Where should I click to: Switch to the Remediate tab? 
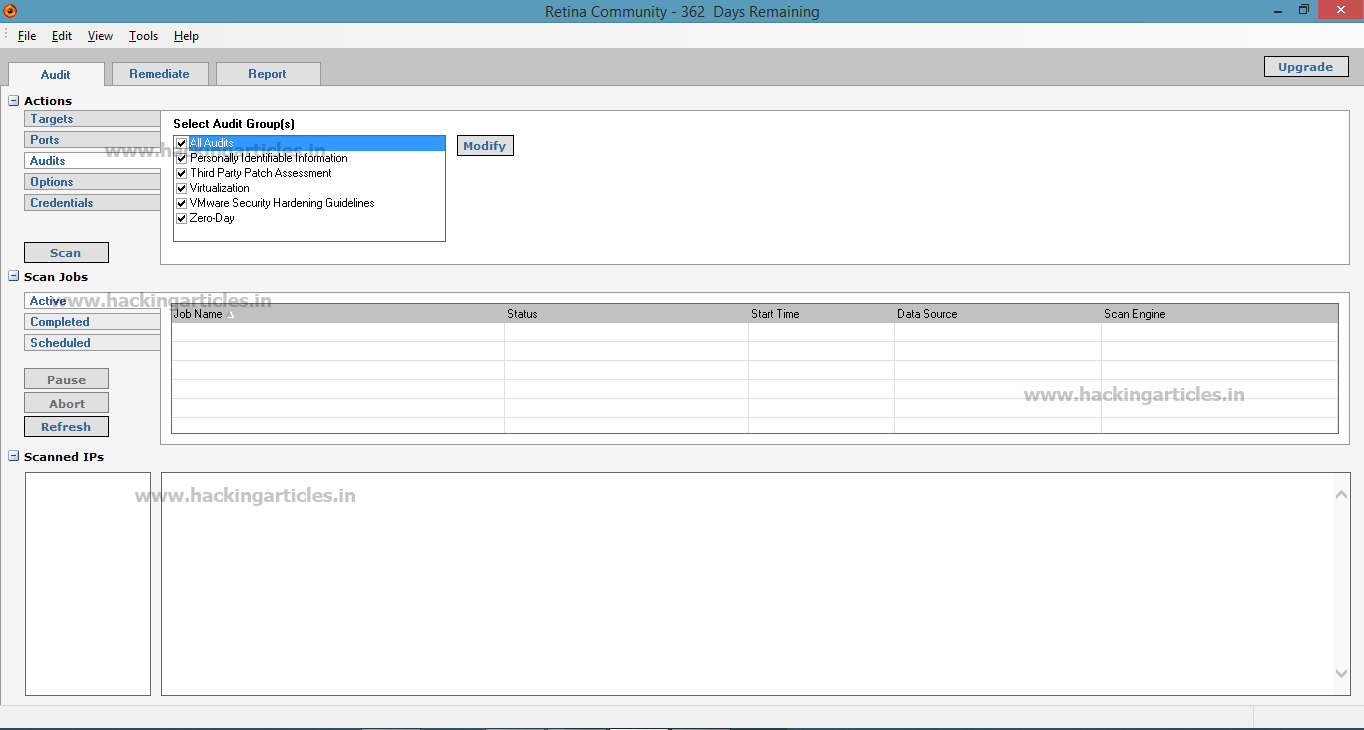(x=159, y=74)
